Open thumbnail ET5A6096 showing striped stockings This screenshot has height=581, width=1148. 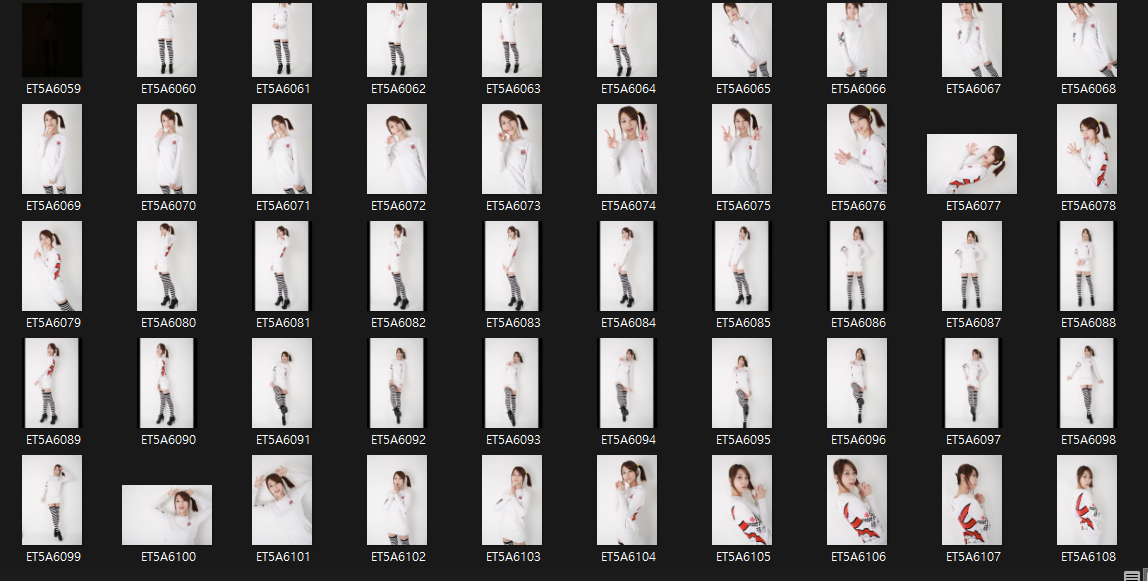pos(856,383)
